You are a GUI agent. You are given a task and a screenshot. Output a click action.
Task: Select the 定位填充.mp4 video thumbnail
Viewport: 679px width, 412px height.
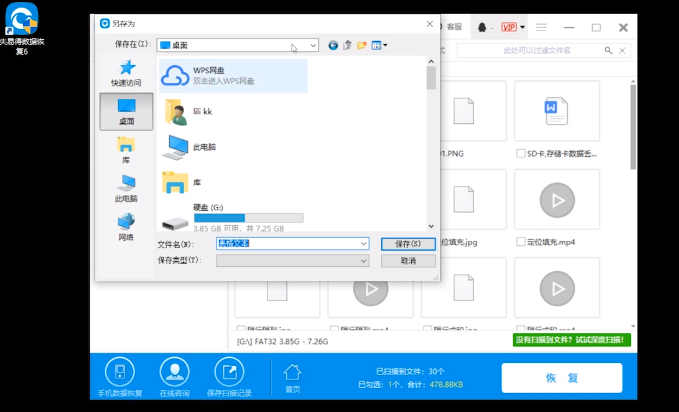pos(557,200)
